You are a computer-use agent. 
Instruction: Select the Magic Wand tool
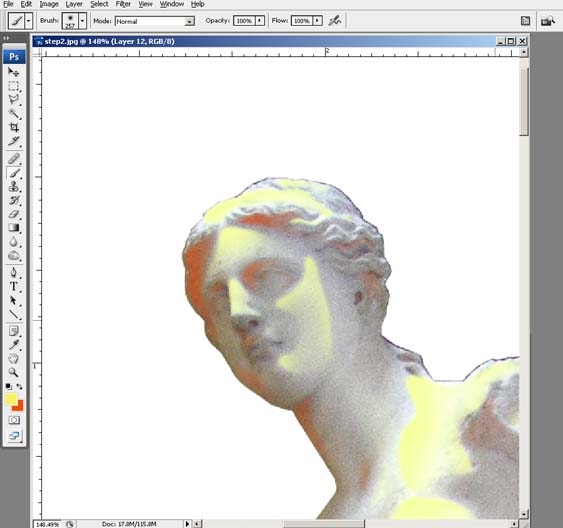[14, 113]
